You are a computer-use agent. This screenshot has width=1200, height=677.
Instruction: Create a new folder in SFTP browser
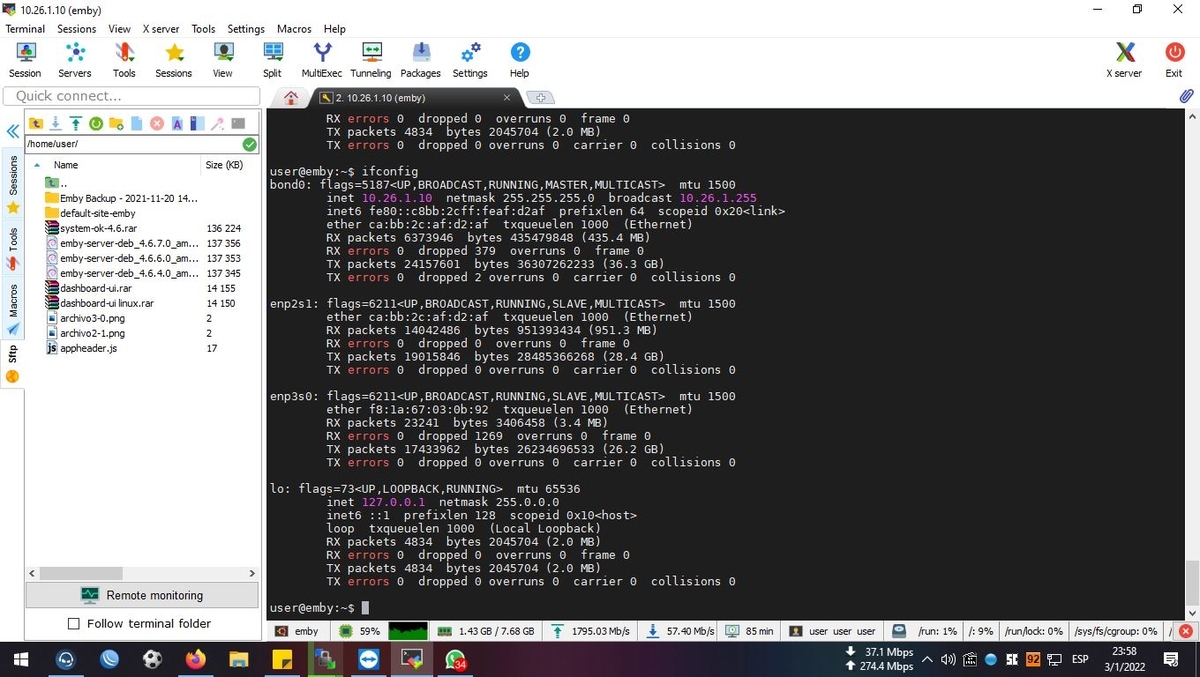pos(116,124)
